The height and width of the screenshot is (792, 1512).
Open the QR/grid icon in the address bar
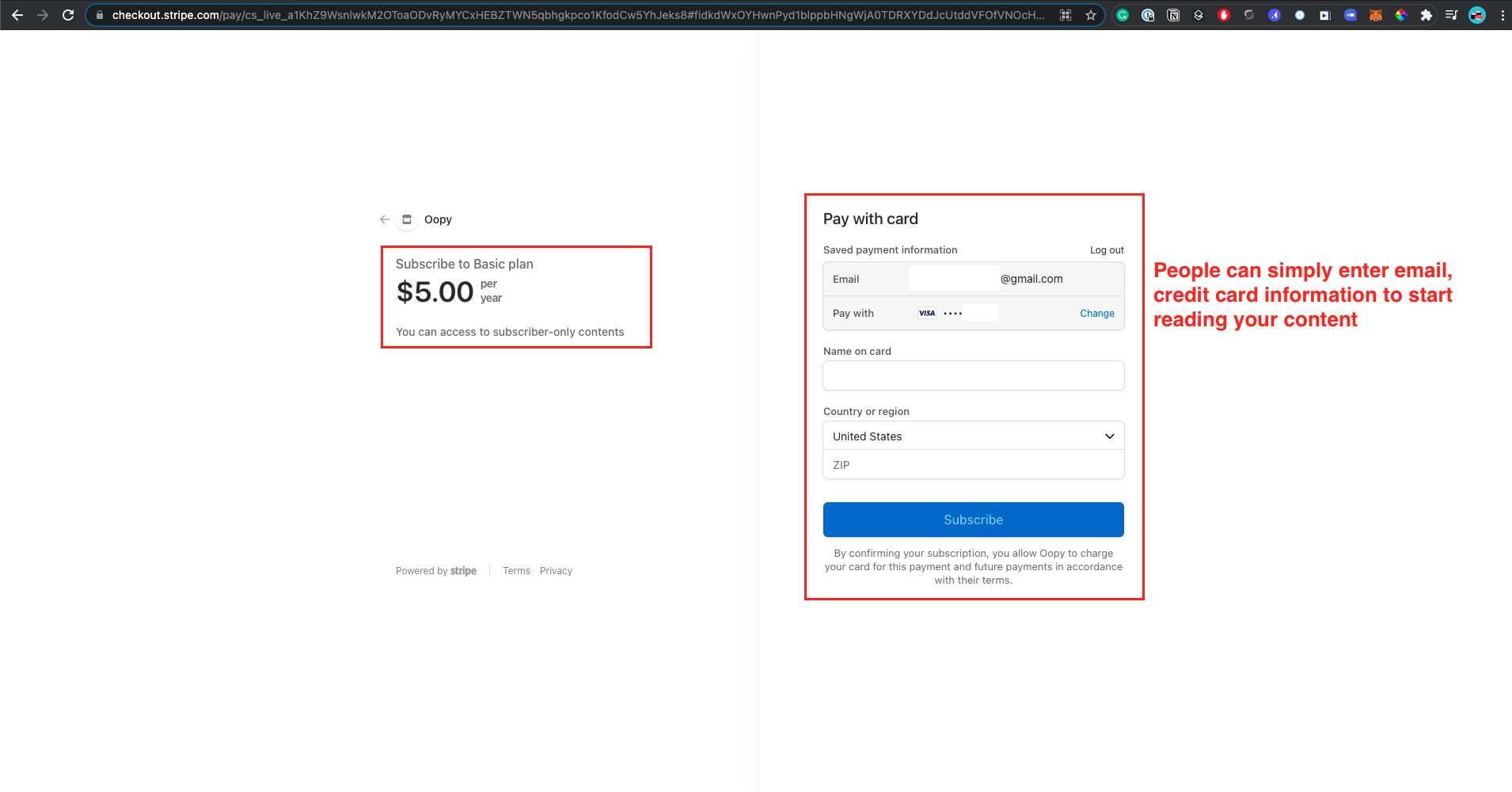click(x=1066, y=15)
